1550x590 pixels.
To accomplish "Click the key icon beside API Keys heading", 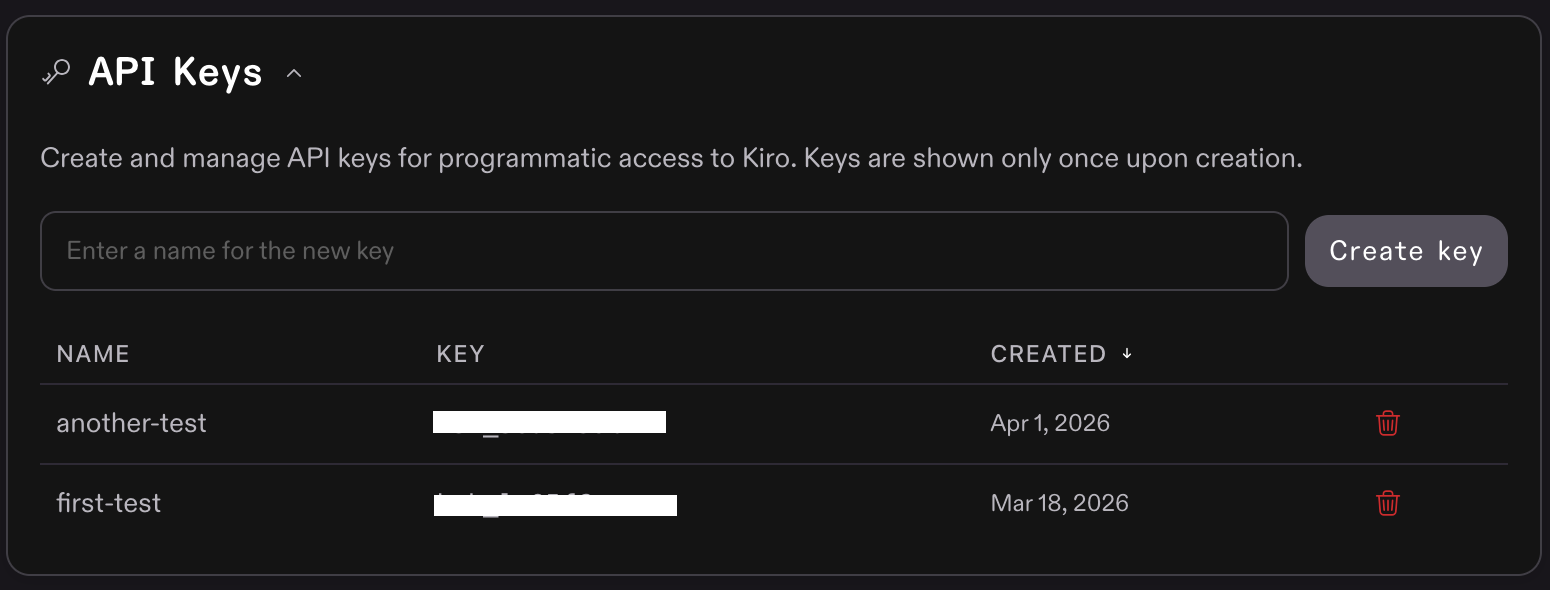I will coord(56,71).
